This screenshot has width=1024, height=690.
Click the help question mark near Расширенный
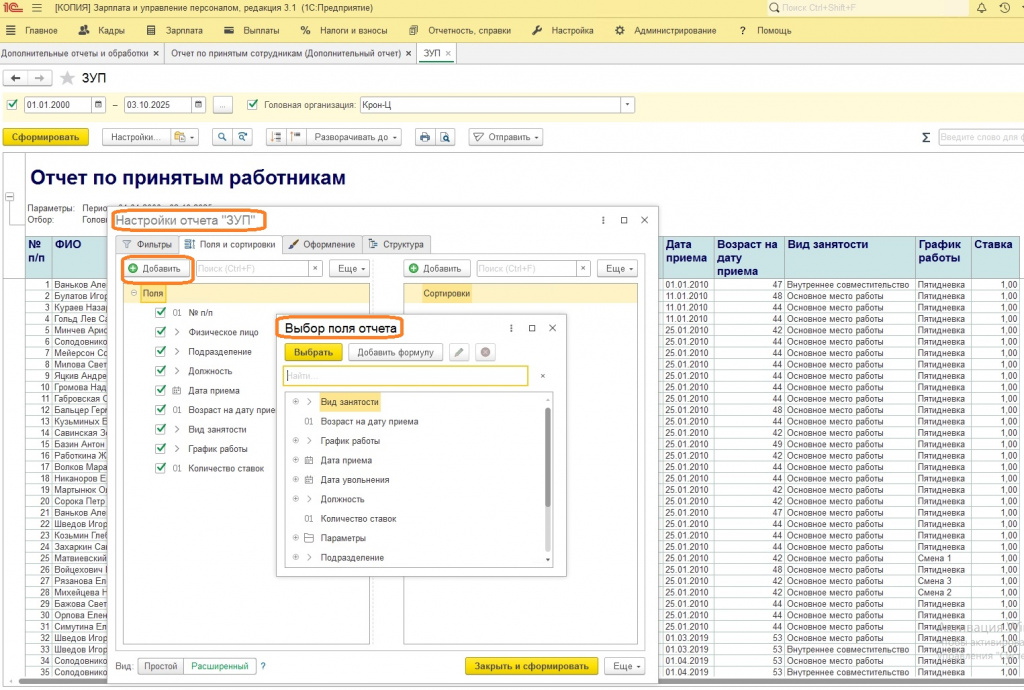point(263,666)
